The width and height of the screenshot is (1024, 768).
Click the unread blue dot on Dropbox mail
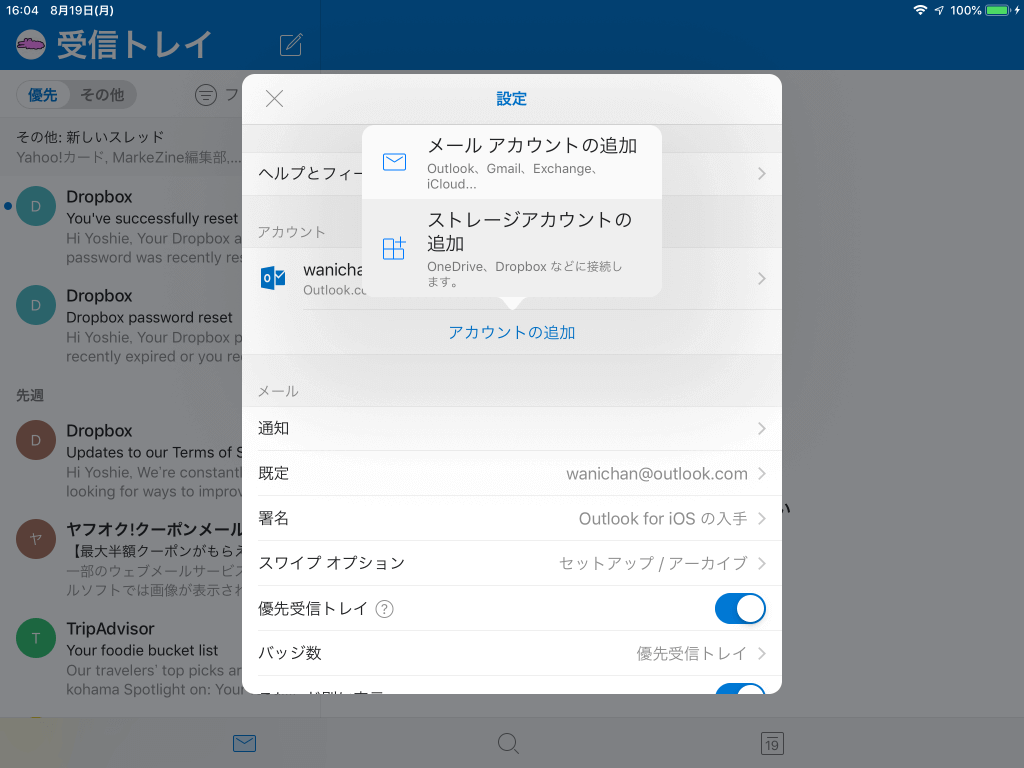8,206
